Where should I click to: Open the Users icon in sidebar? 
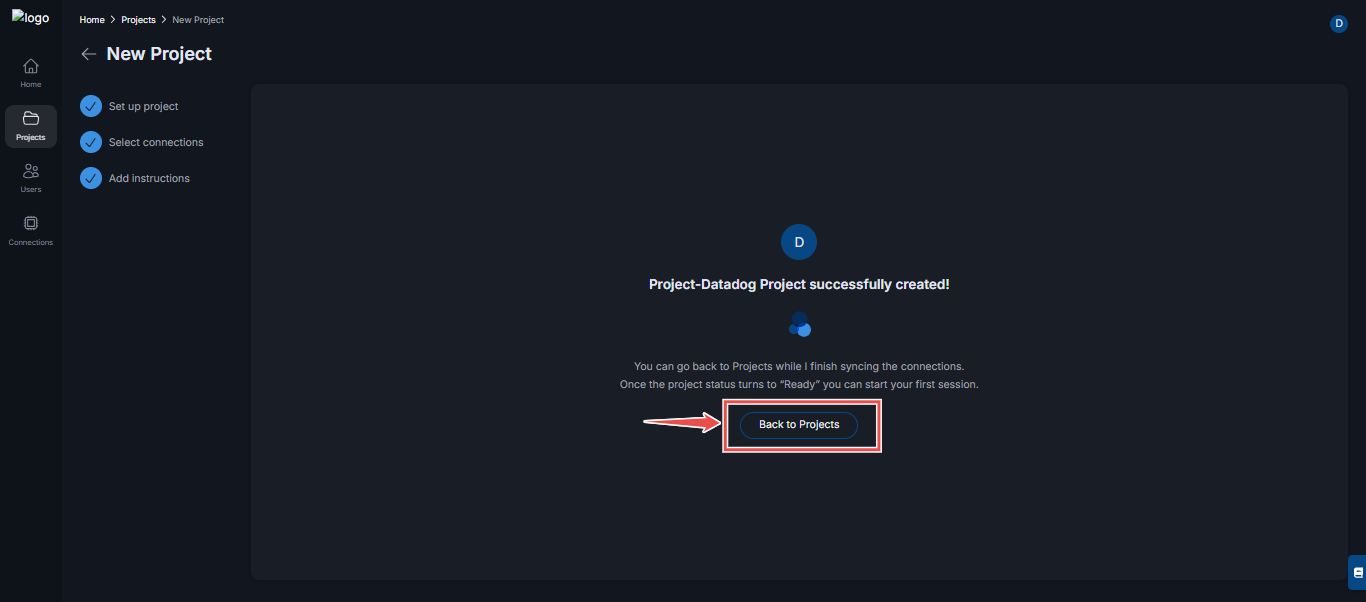click(x=31, y=171)
